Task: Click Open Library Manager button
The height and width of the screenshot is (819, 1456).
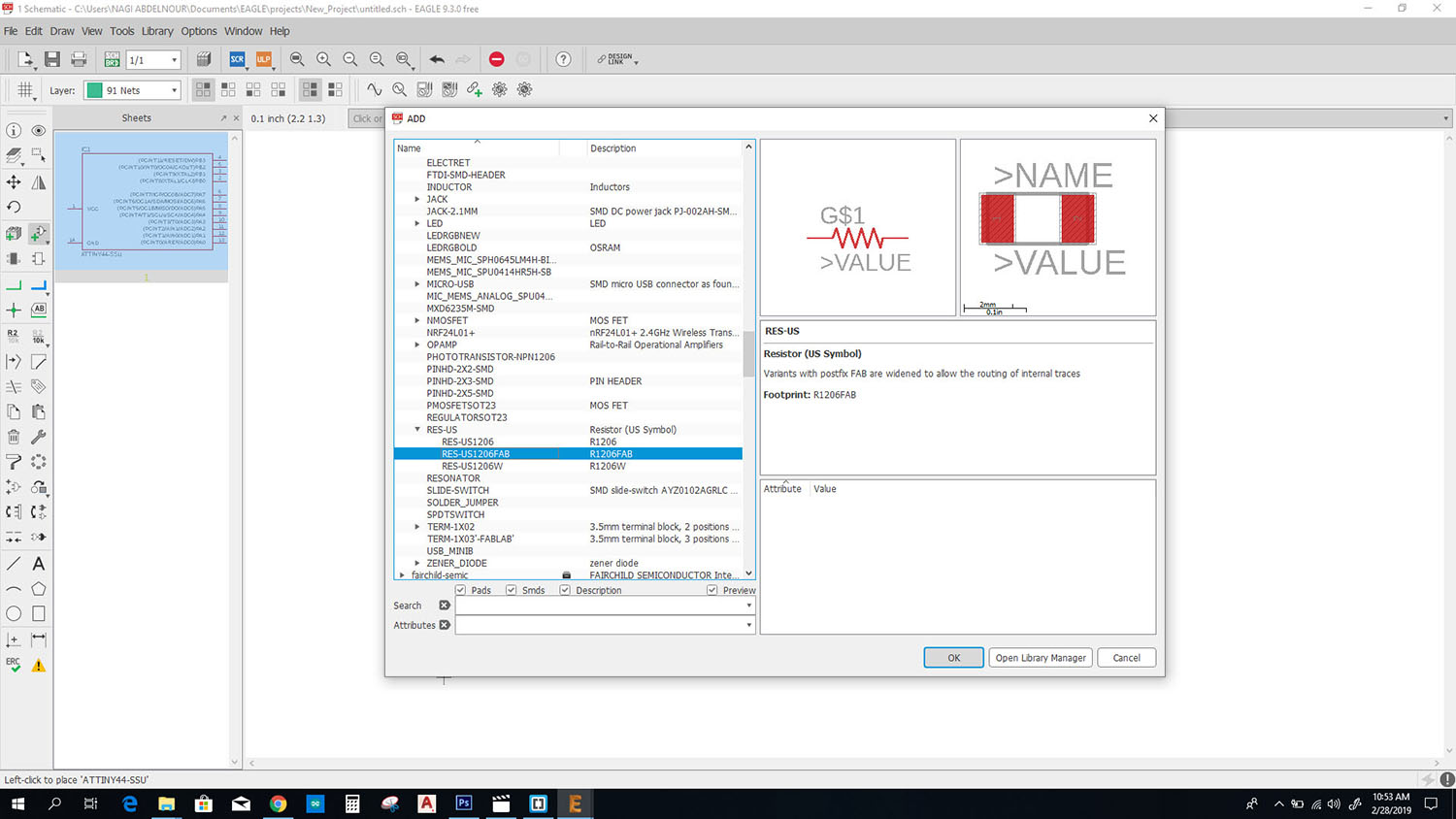Action: point(1041,658)
